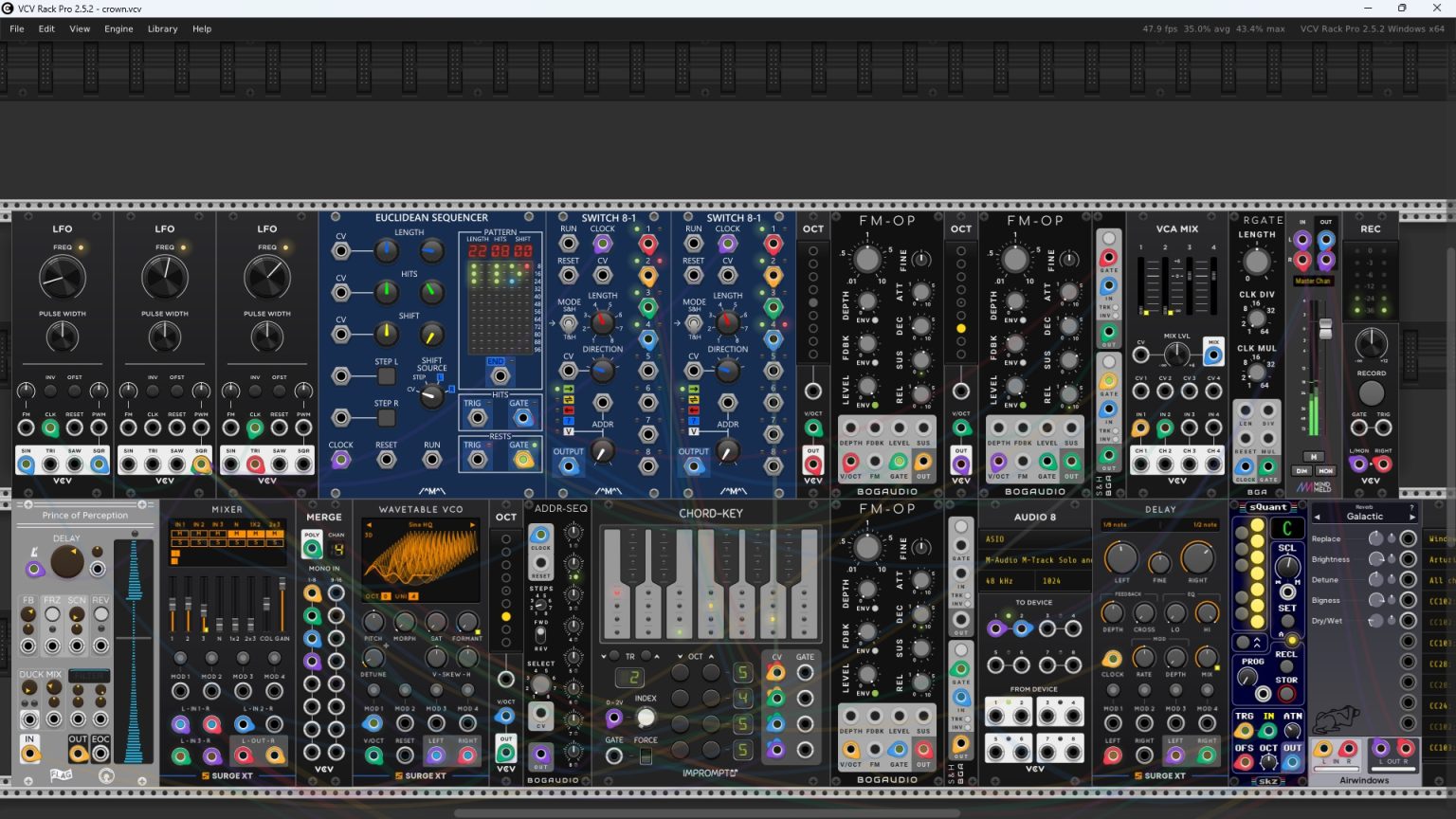Toggle the STEP R button on Euclidean Sequencer
Image resolution: width=1456 pixels, height=819 pixels.
(x=387, y=418)
